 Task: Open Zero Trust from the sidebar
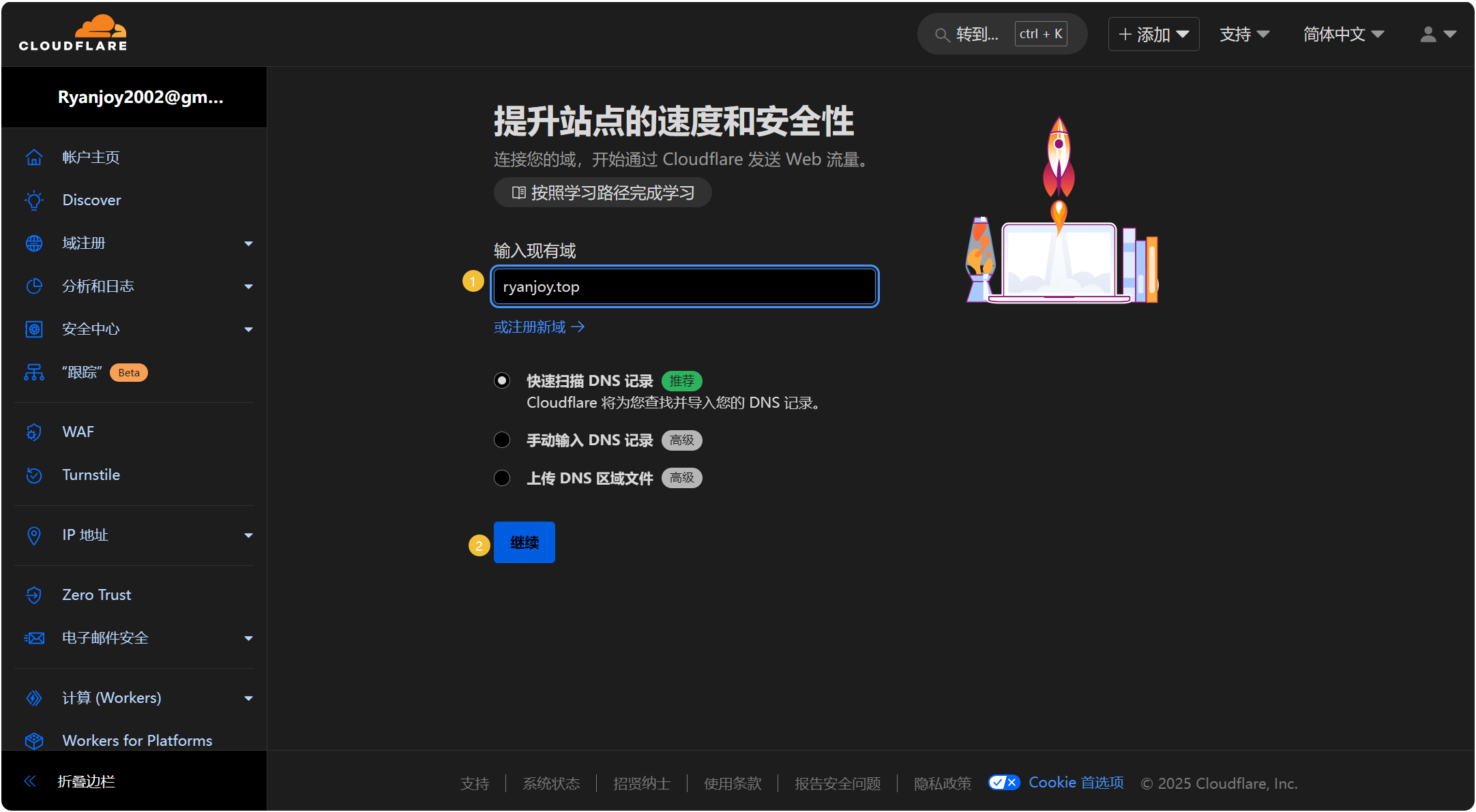pyautogui.click(x=96, y=594)
